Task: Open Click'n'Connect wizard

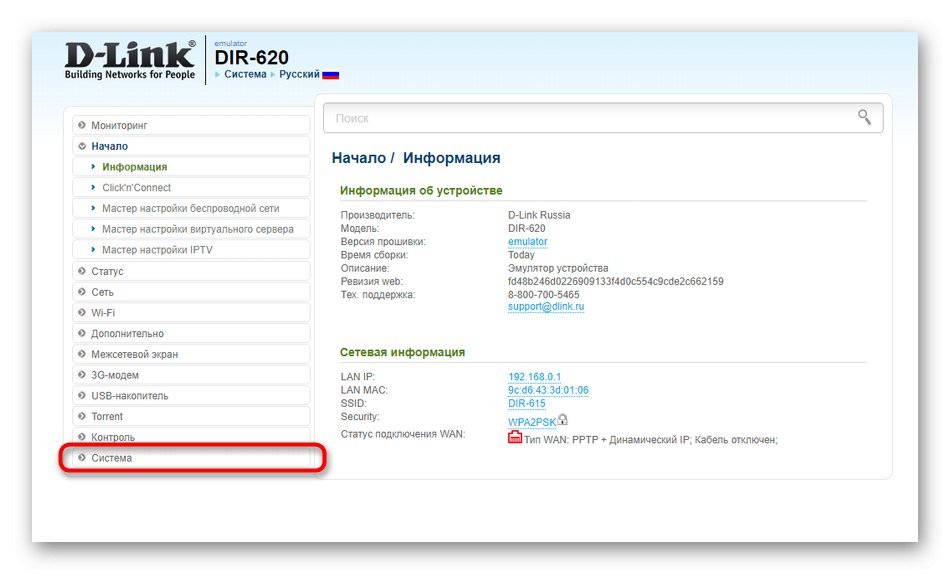Action: pyautogui.click(x=191, y=187)
